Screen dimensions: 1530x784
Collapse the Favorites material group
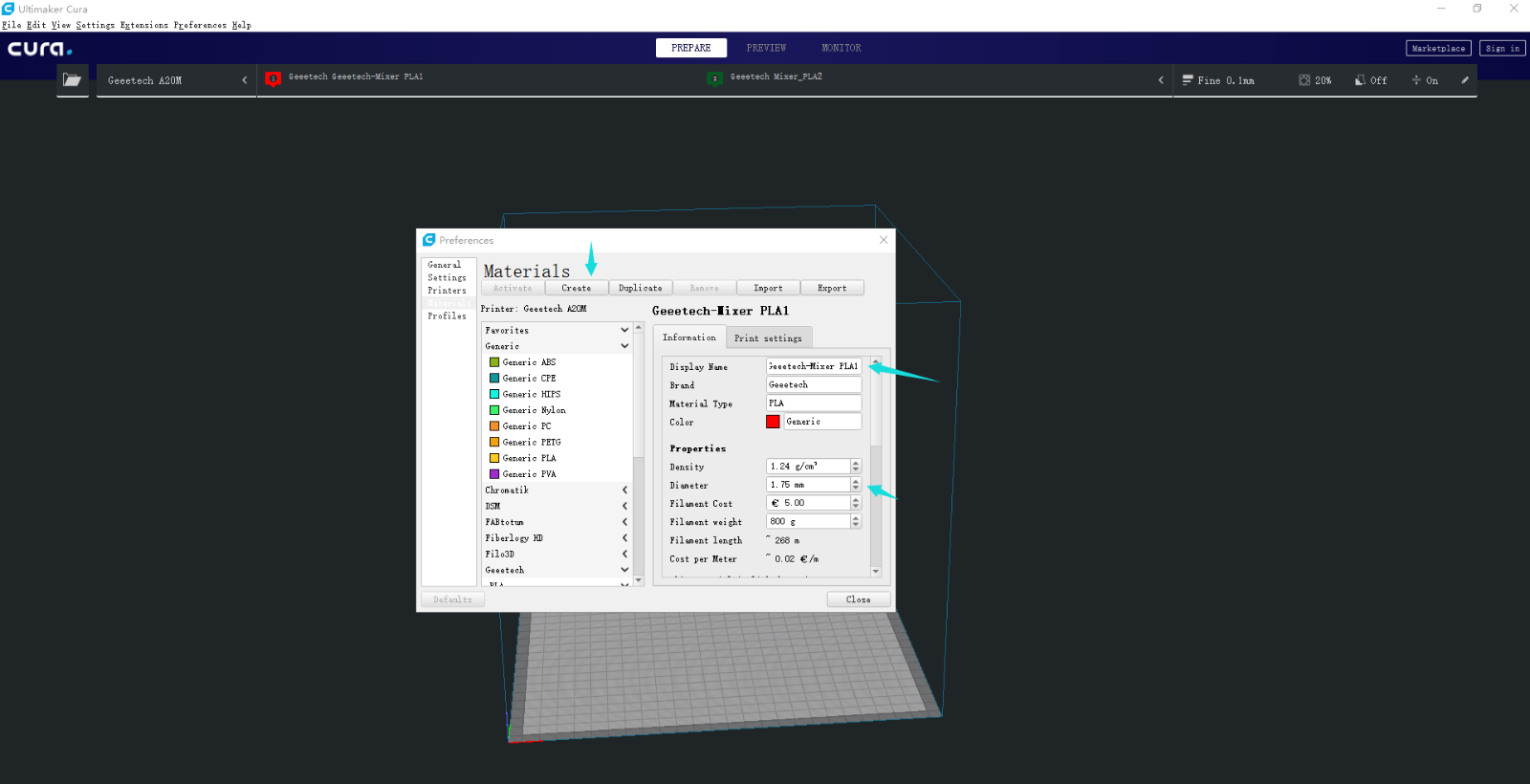coord(624,330)
